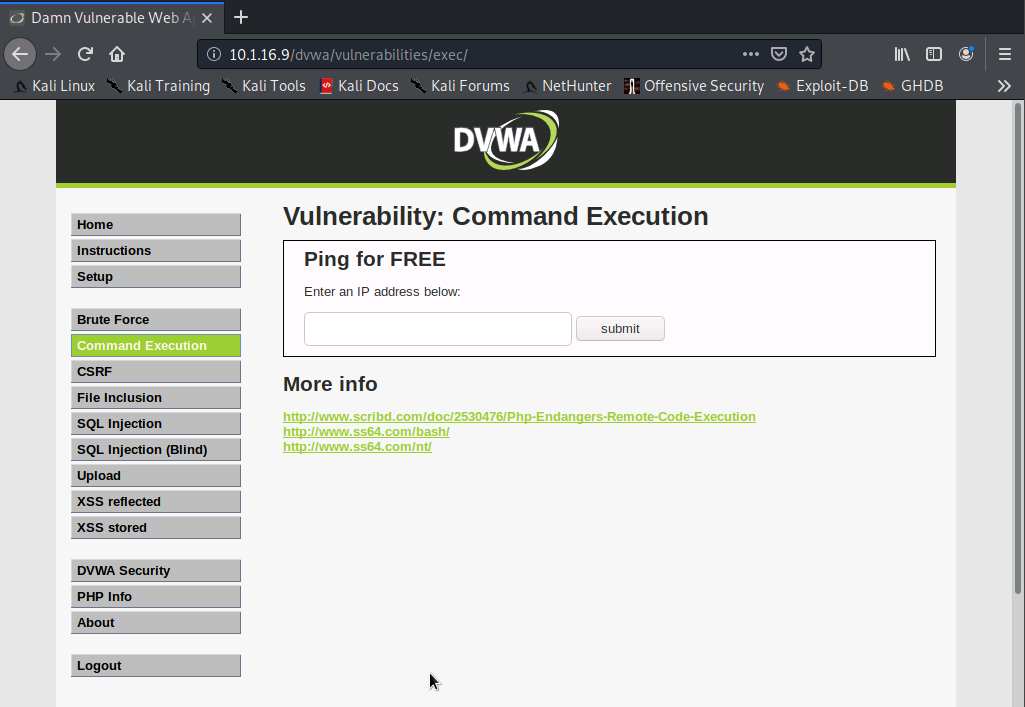Open About page
Viewport: 1025px width, 707px height.
pyautogui.click(x=156, y=623)
